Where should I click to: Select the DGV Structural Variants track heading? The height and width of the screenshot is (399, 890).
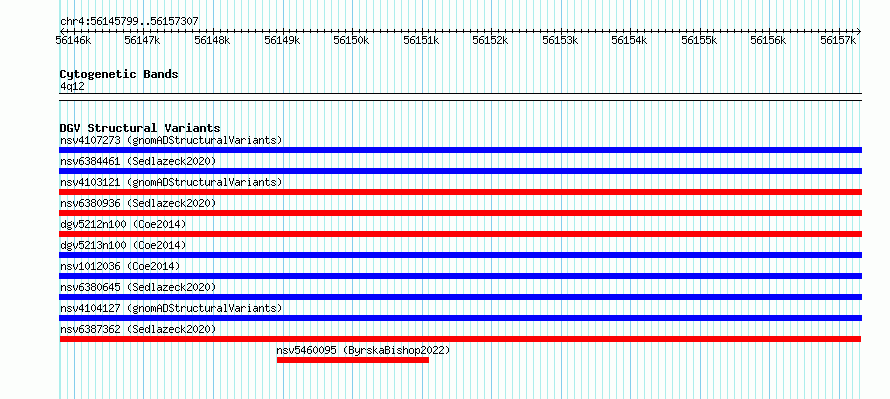(x=140, y=128)
